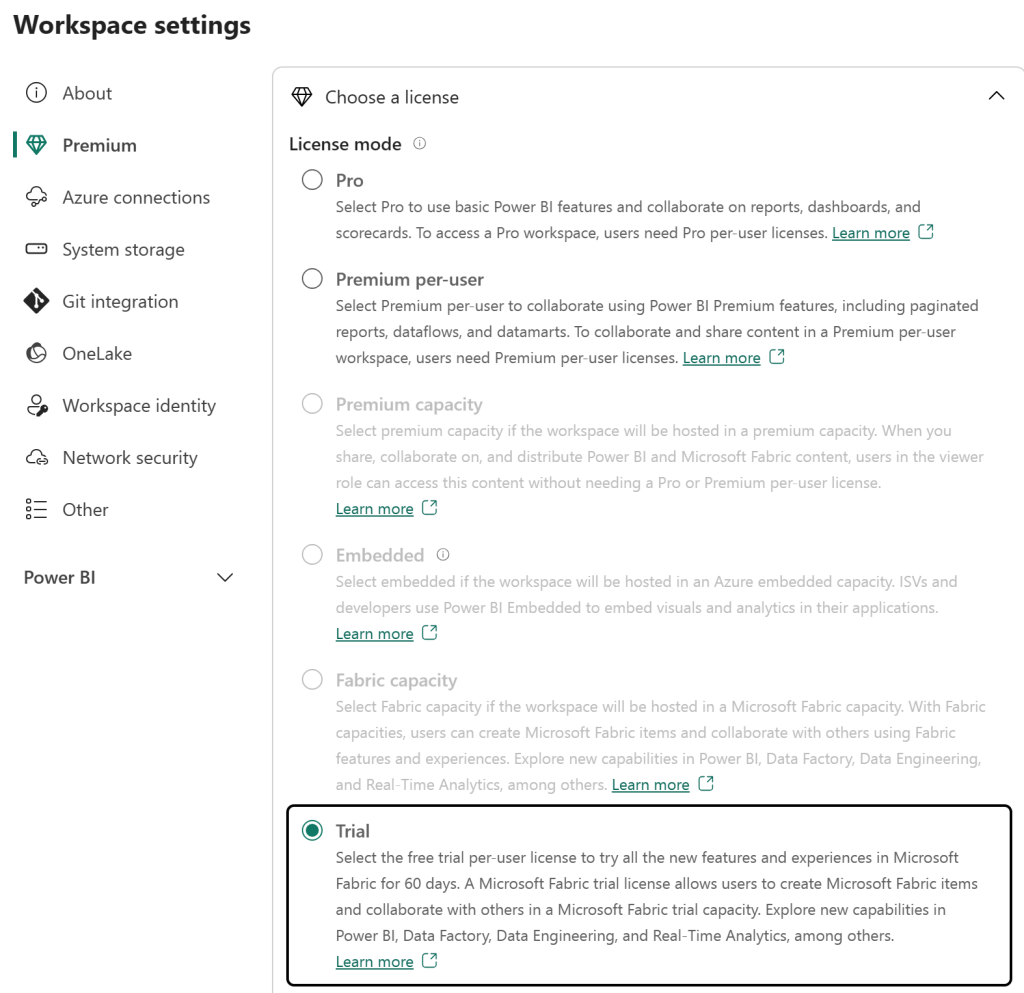Click Learn more link under Premium per-user
Viewport: 1024px width, 993px height.
click(721, 358)
